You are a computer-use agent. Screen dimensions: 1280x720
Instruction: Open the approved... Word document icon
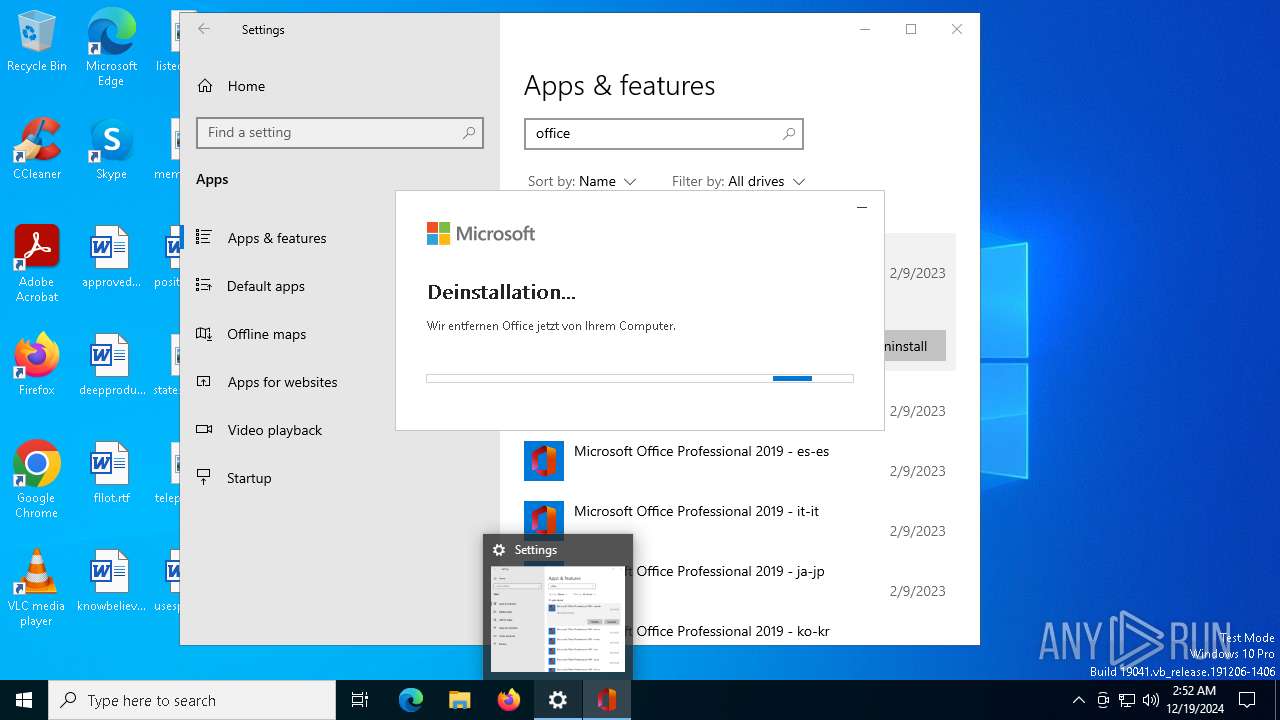click(x=111, y=256)
